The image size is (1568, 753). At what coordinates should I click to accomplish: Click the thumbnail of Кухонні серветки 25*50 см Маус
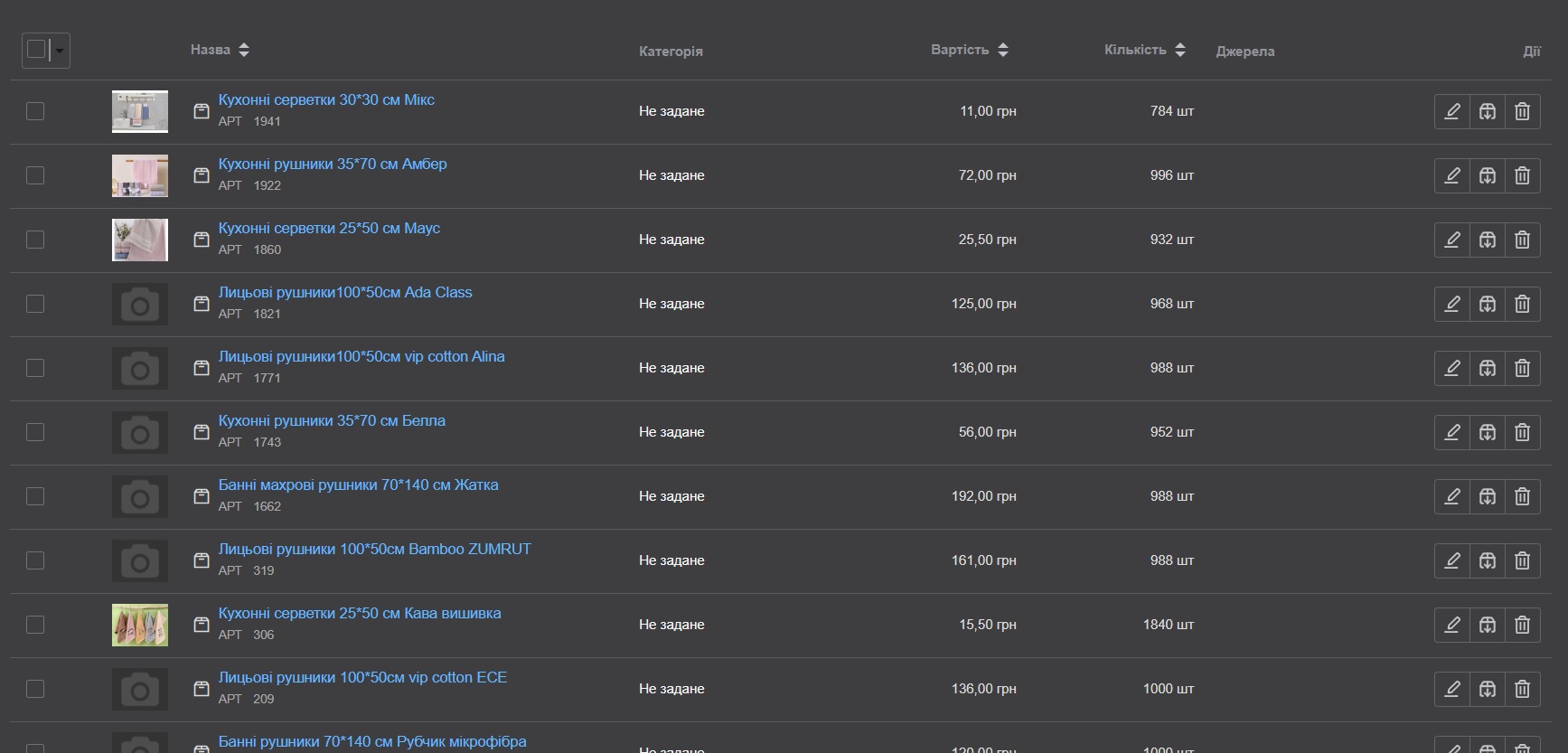click(x=139, y=240)
